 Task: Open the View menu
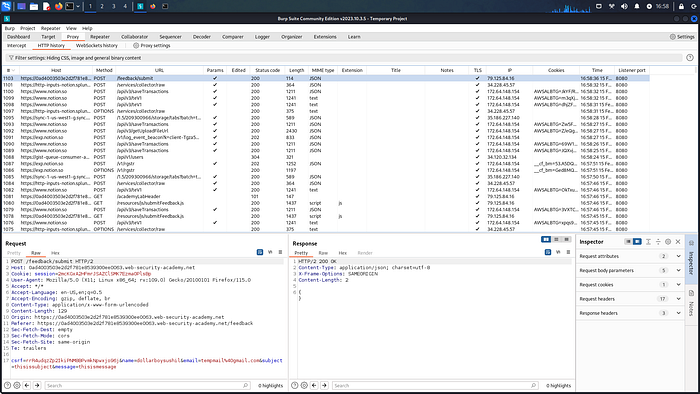pyautogui.click(x=71, y=28)
